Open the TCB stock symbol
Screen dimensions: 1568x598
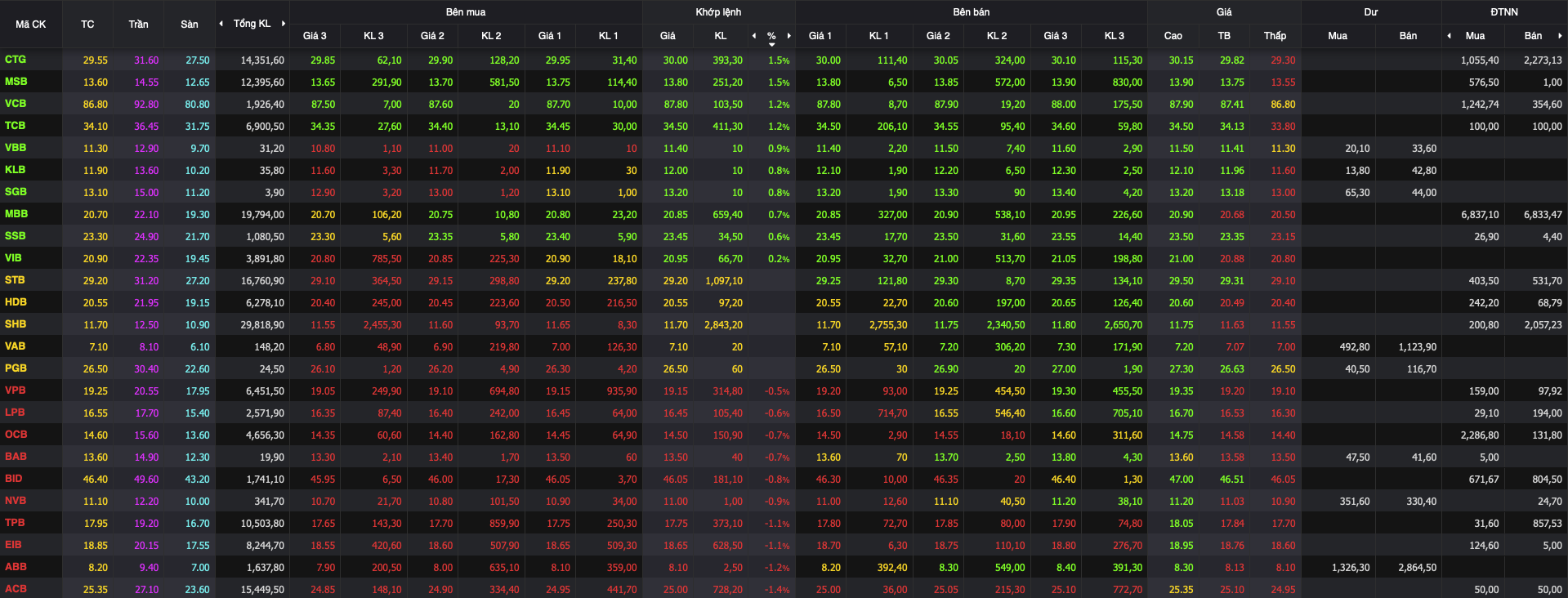(15, 126)
